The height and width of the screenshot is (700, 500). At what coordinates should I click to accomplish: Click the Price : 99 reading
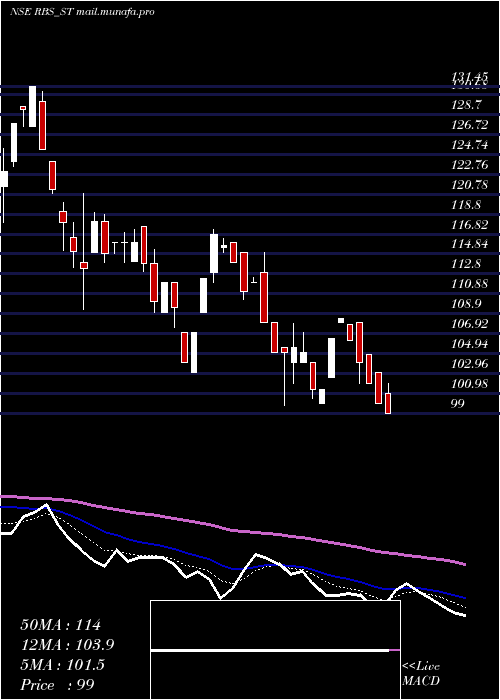(57, 685)
